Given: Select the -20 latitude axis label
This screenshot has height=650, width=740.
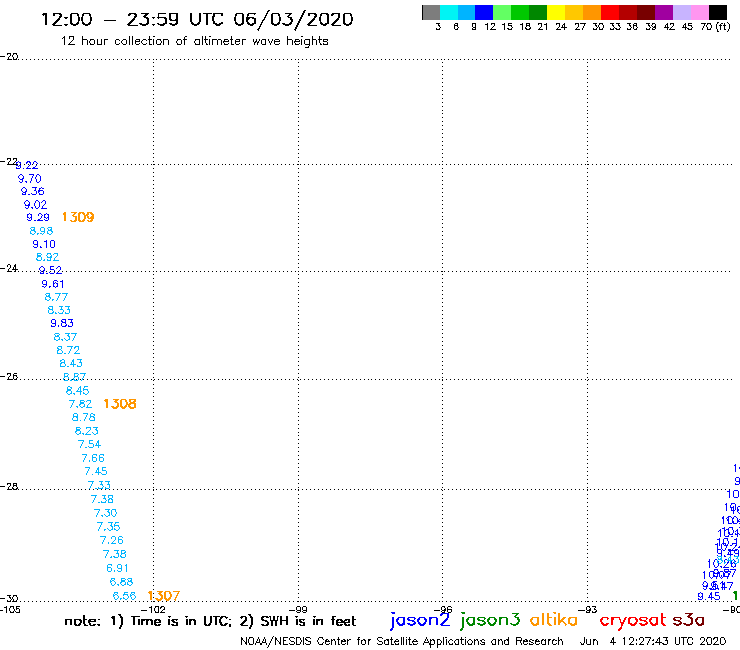Looking at the screenshot, I should pyautogui.click(x=9, y=56).
